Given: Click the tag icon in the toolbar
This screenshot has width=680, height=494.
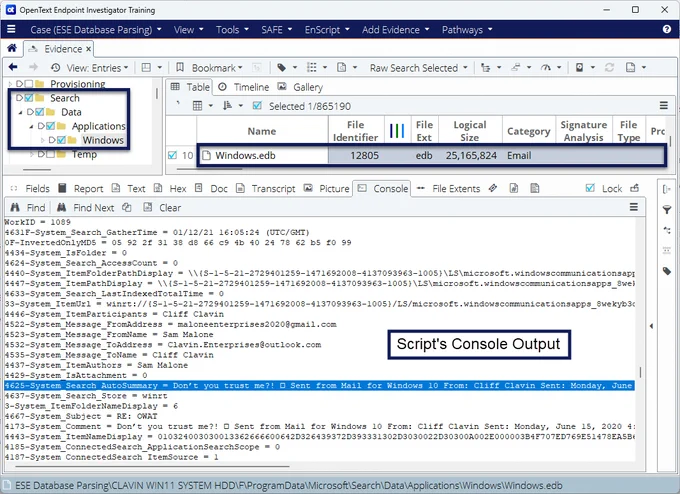Looking at the screenshot, I should pos(281,68).
